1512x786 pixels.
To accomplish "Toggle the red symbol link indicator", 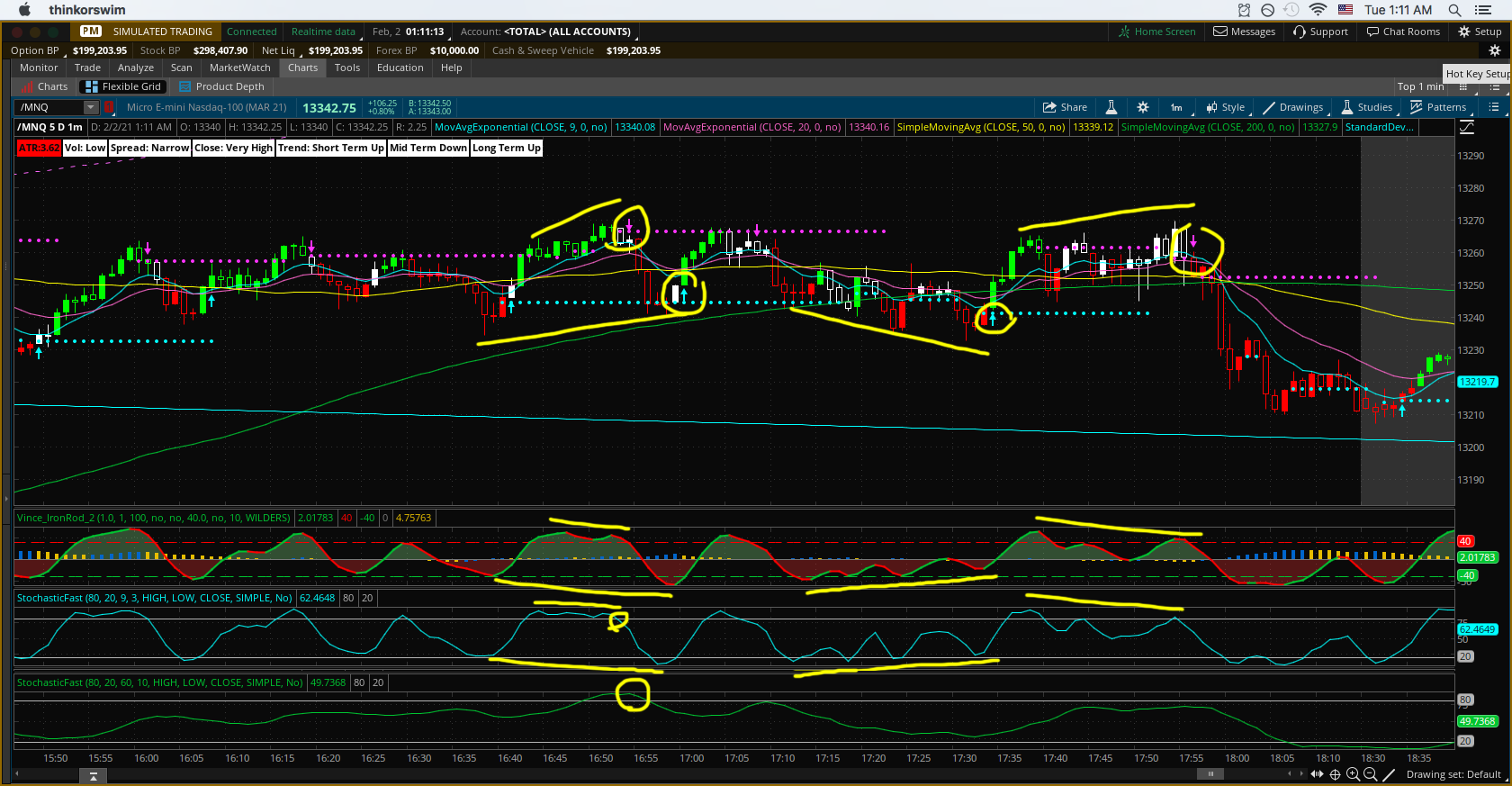I will click(109, 107).
